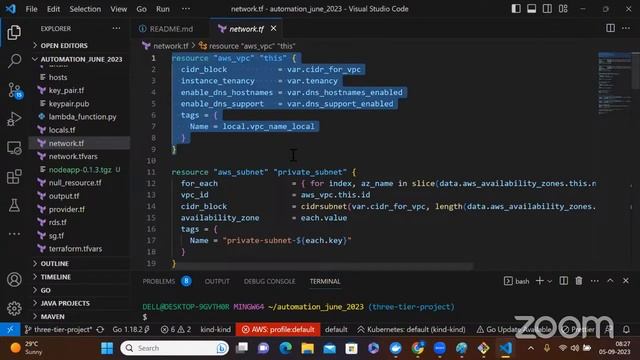Close the terminal panel
Image resolution: width=640 pixels, height=360 pixels.
pyautogui.click(x=626, y=281)
